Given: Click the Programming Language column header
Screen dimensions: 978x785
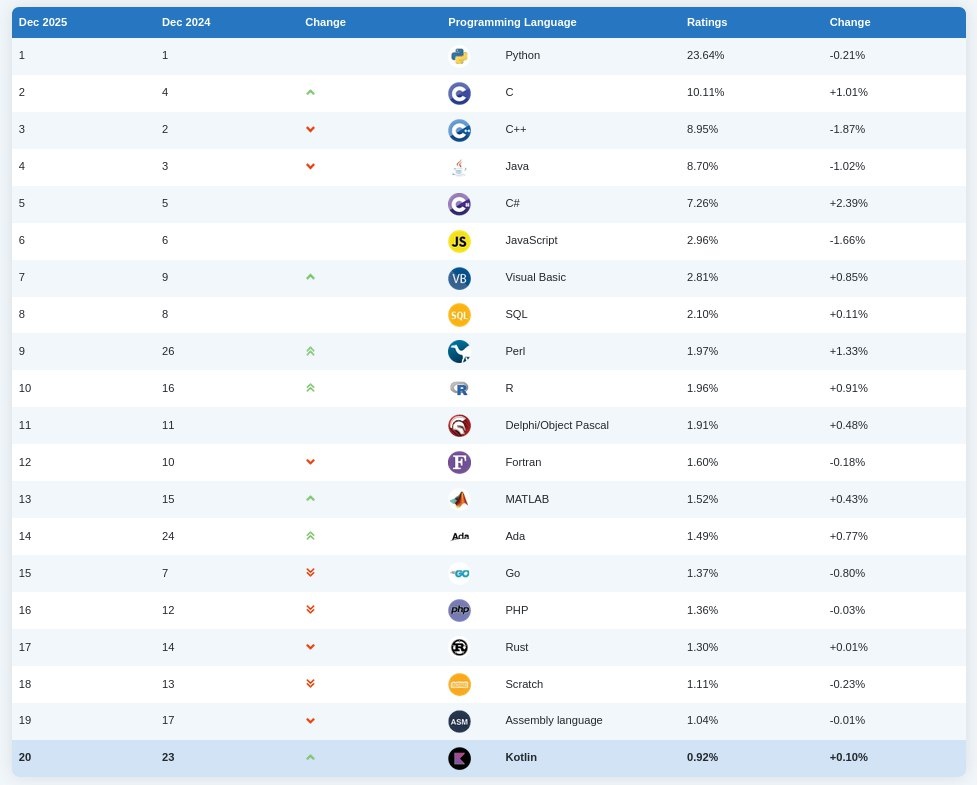Looking at the screenshot, I should (512, 22).
